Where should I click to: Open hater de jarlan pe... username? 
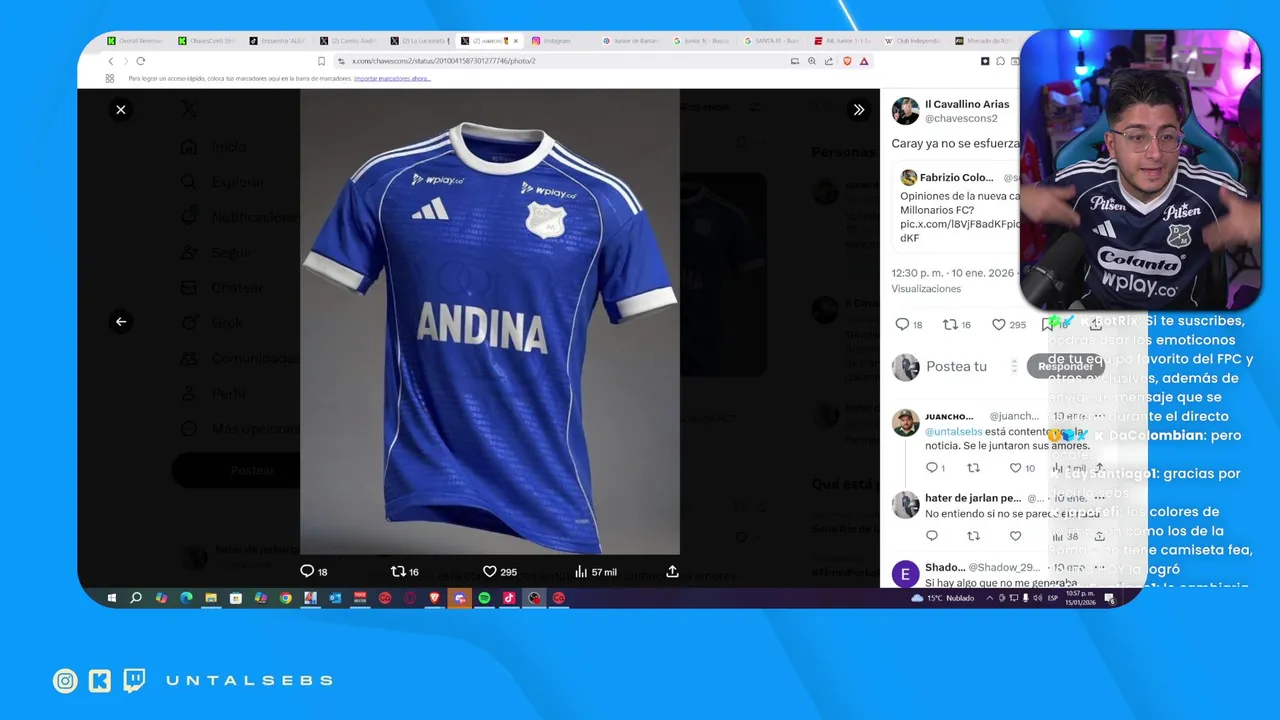[972, 498]
